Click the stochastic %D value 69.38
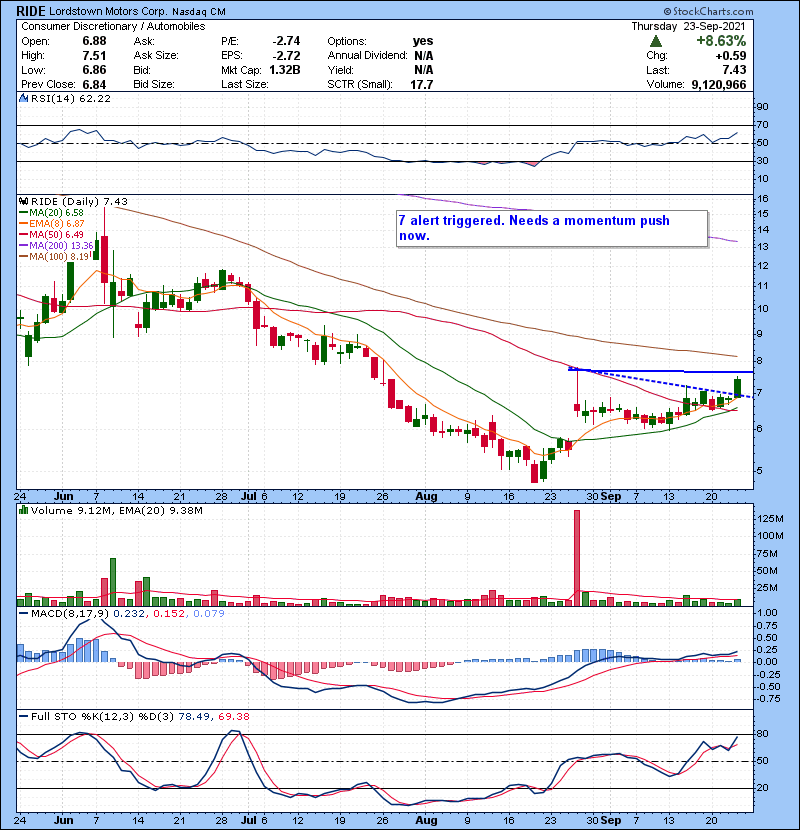Screen dimensions: 800x830 click(233, 717)
